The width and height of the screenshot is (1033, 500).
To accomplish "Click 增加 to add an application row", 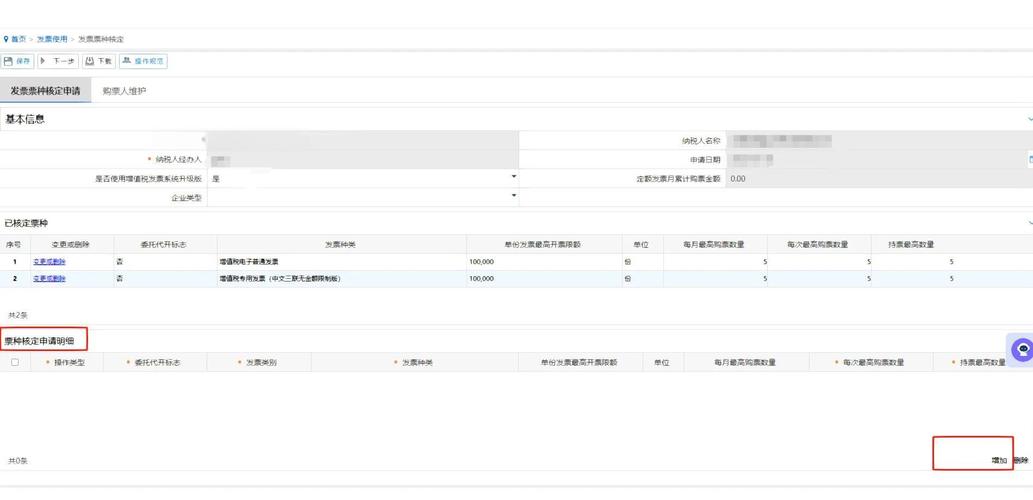I will point(998,460).
